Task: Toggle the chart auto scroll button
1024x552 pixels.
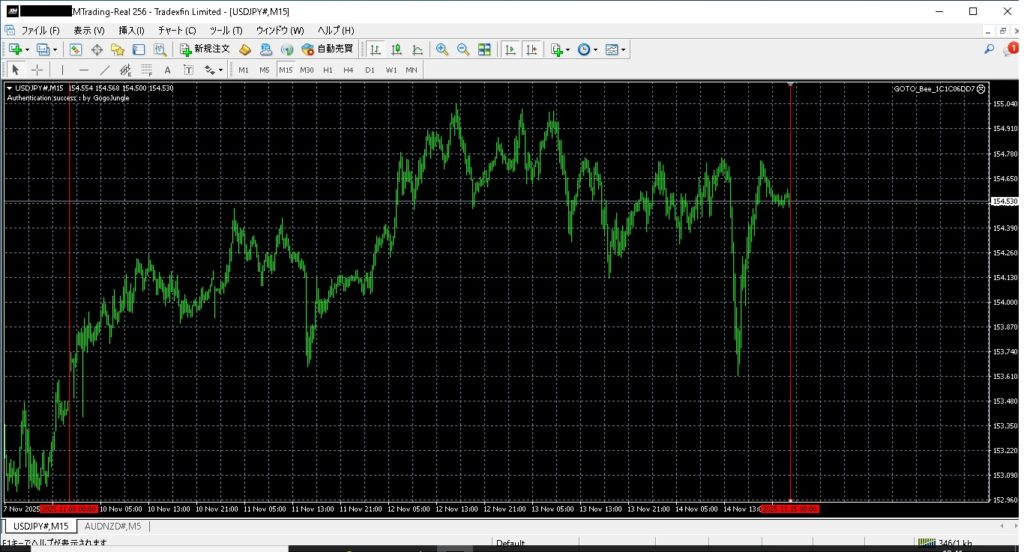Action: click(x=510, y=49)
